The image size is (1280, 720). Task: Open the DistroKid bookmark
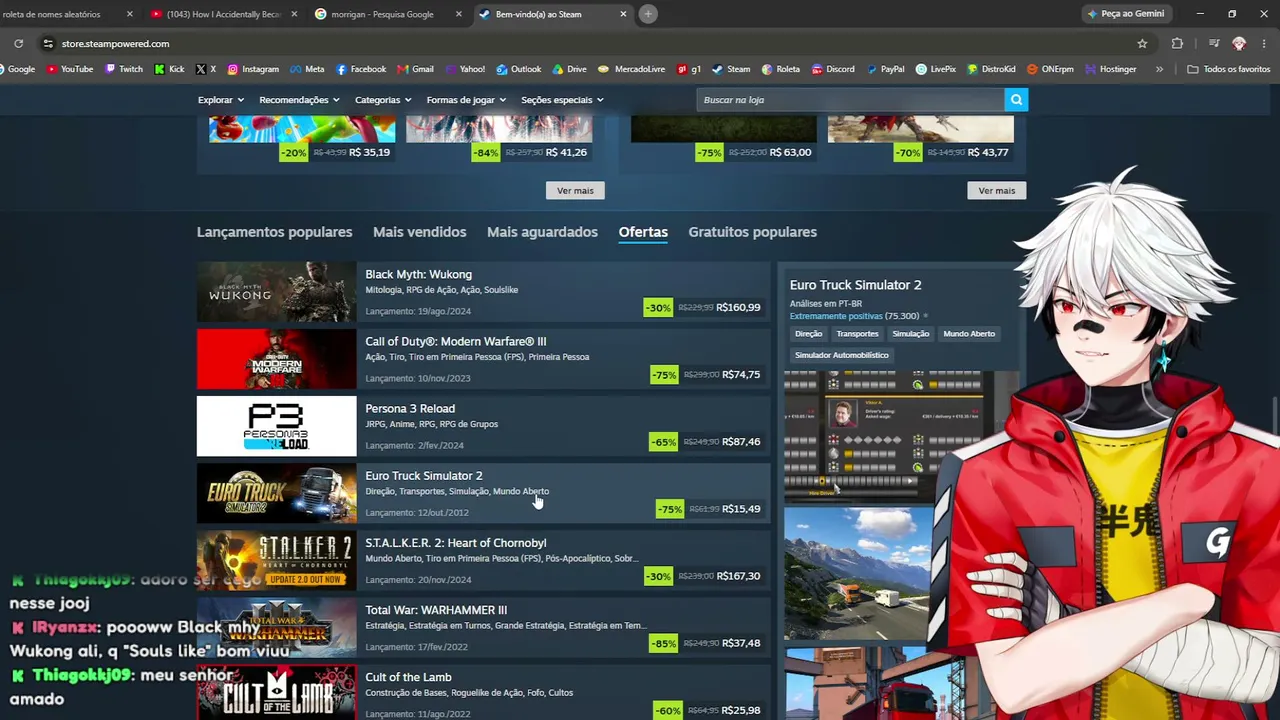pos(991,69)
